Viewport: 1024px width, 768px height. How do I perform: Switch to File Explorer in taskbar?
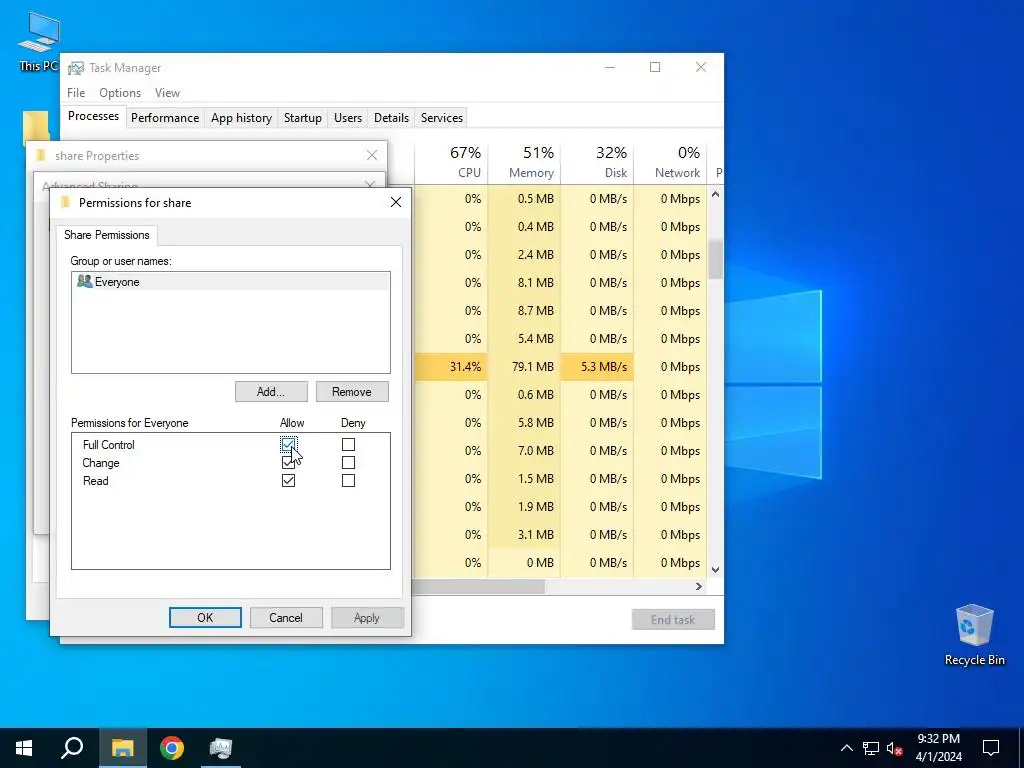click(122, 748)
